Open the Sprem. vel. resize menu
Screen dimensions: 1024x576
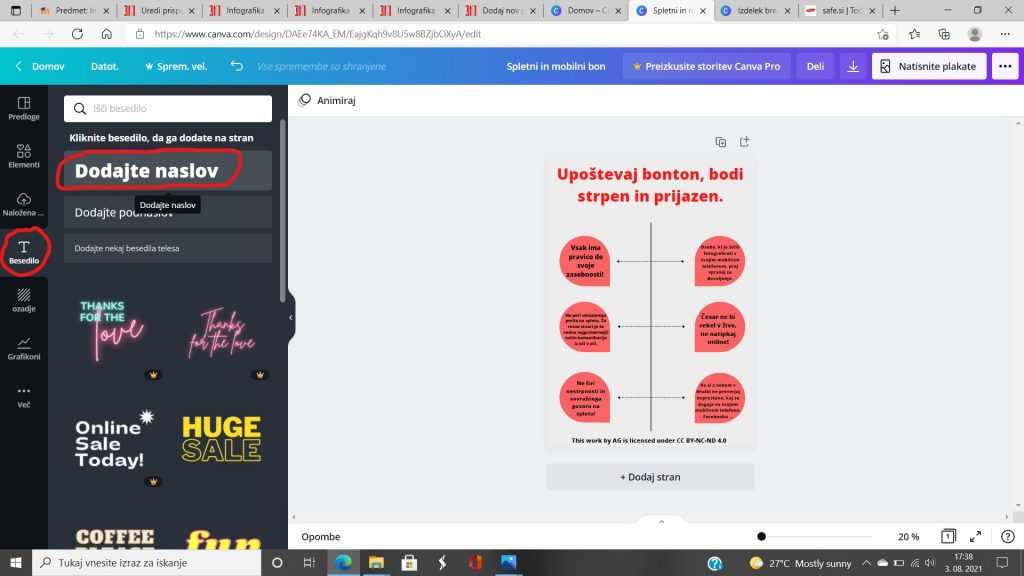click(x=176, y=66)
